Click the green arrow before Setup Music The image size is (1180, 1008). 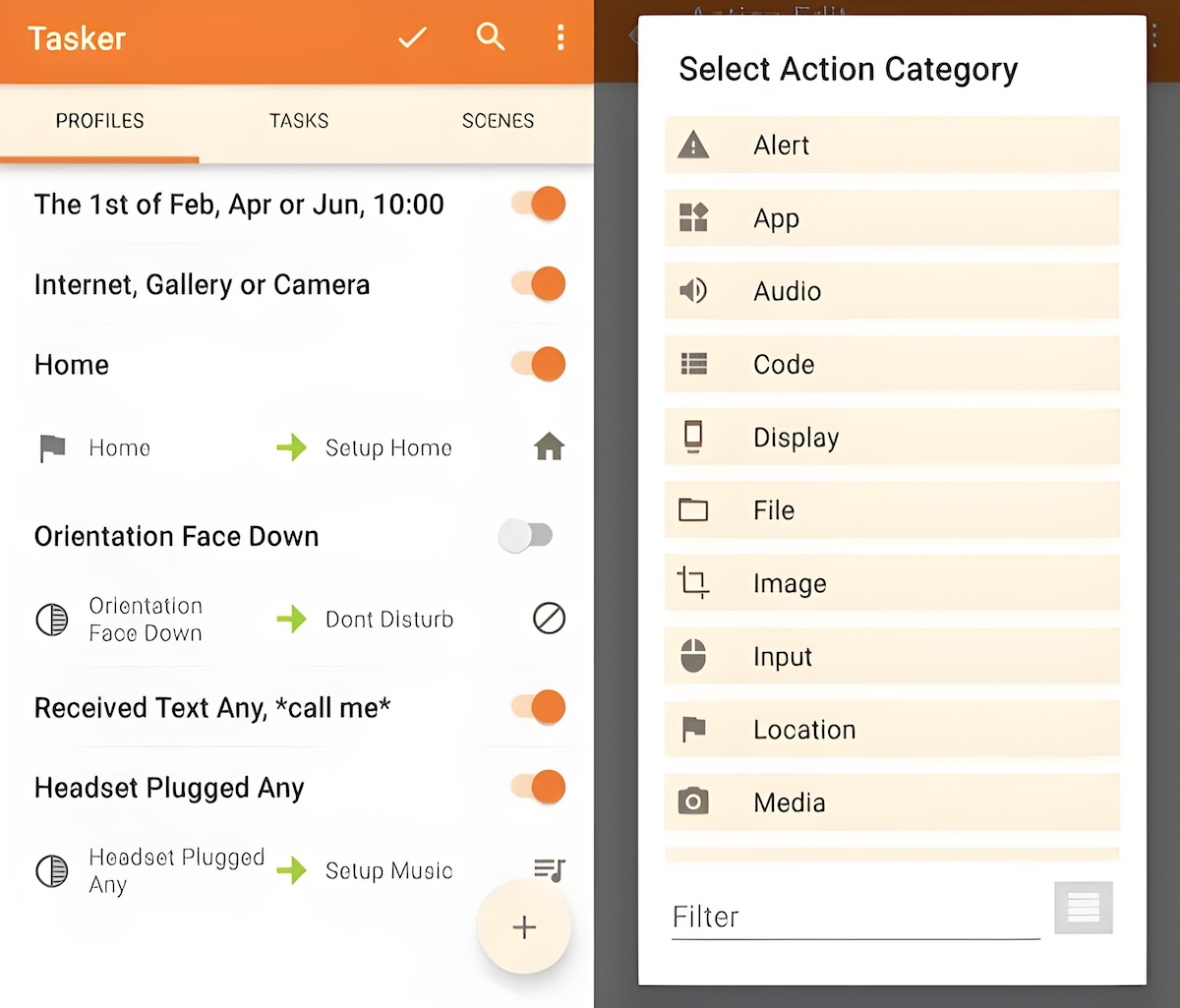pos(291,870)
